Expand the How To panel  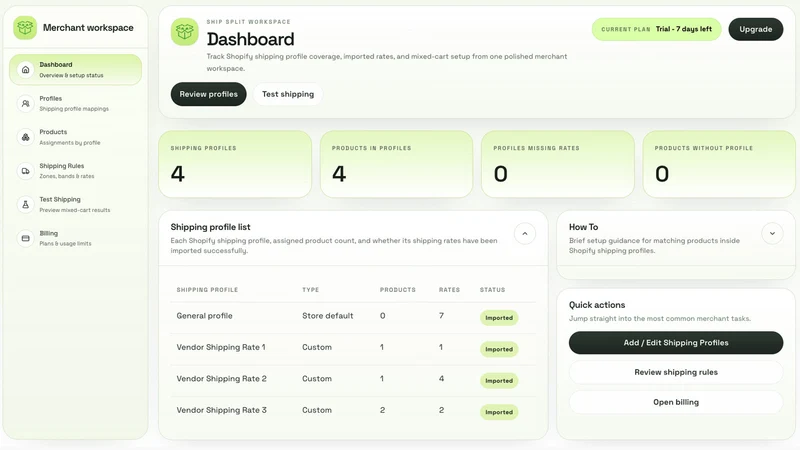[x=772, y=234]
